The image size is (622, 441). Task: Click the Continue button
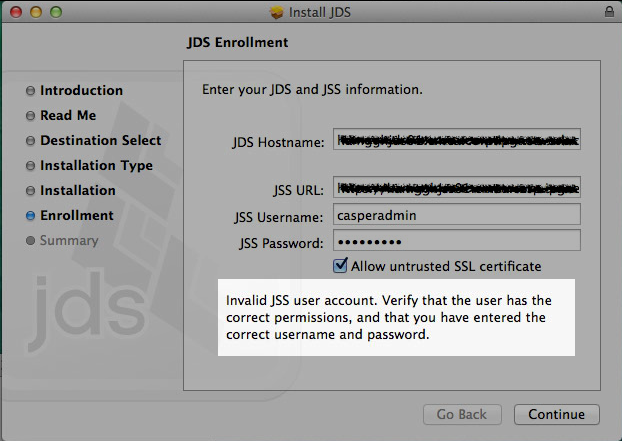click(557, 414)
